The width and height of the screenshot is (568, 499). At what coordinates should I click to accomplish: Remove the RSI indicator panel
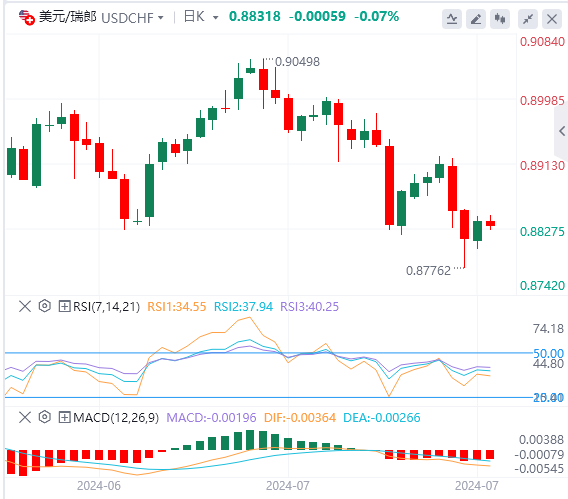pos(25,306)
